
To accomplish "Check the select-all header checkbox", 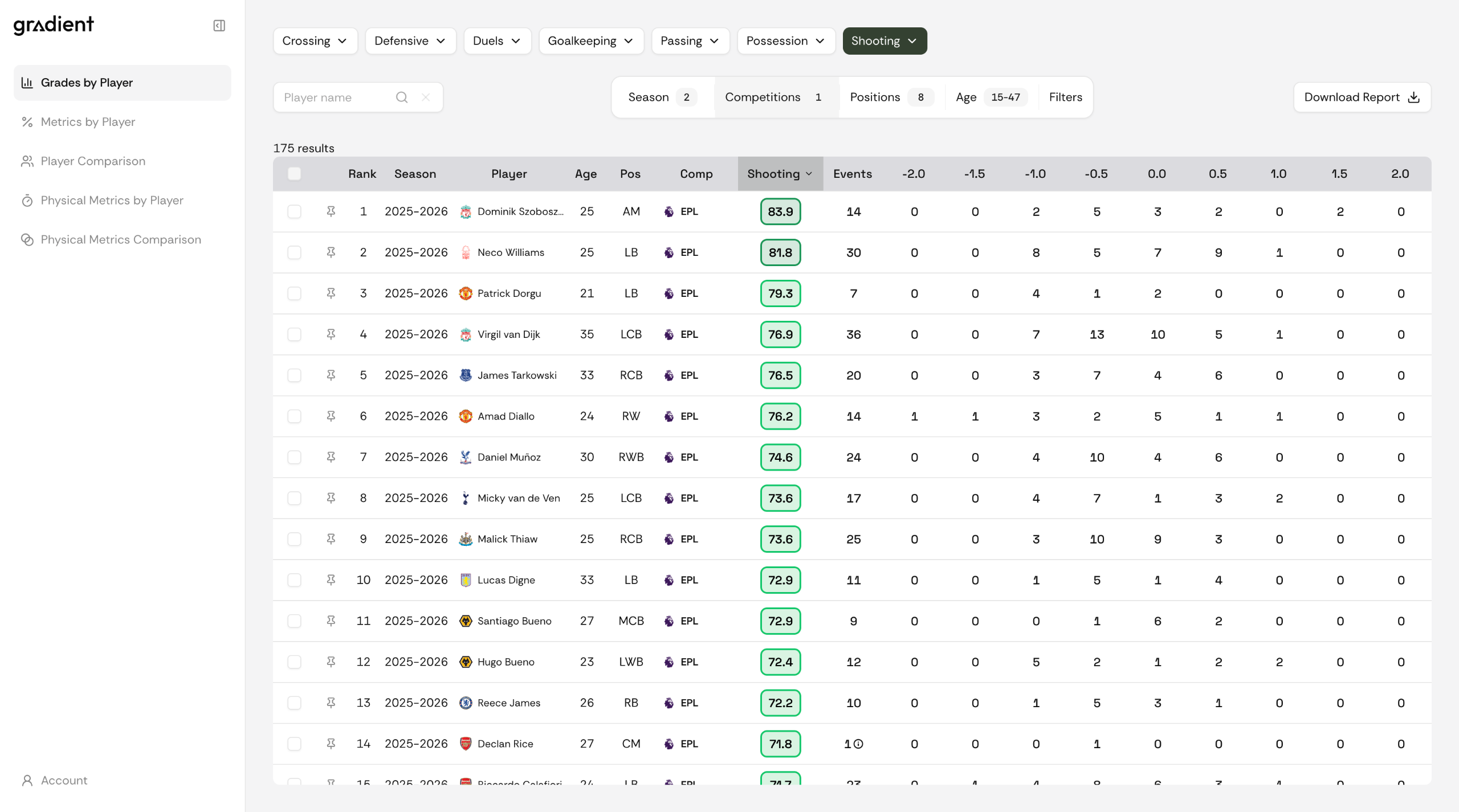I will (294, 174).
